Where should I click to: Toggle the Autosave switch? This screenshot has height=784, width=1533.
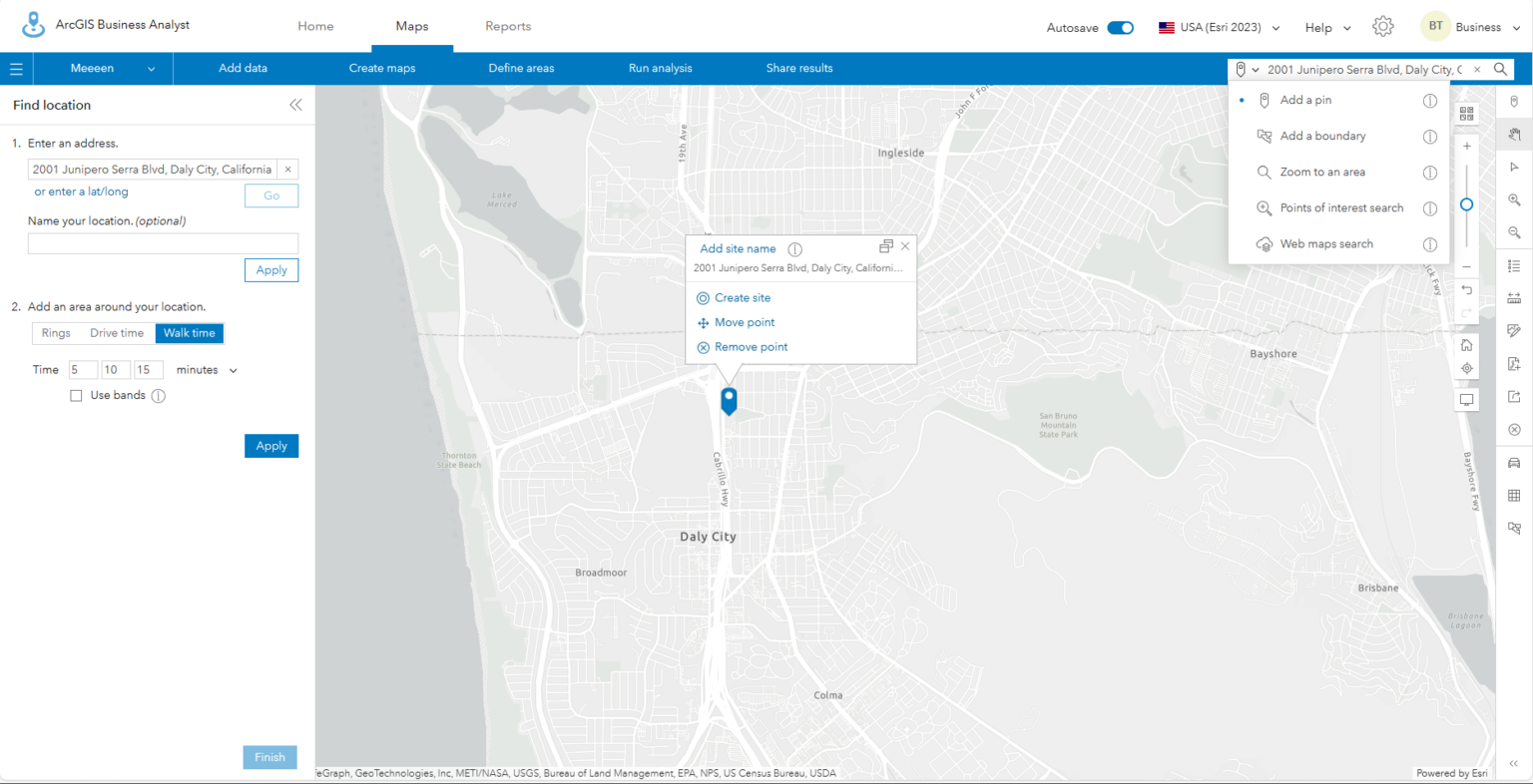coord(1121,28)
